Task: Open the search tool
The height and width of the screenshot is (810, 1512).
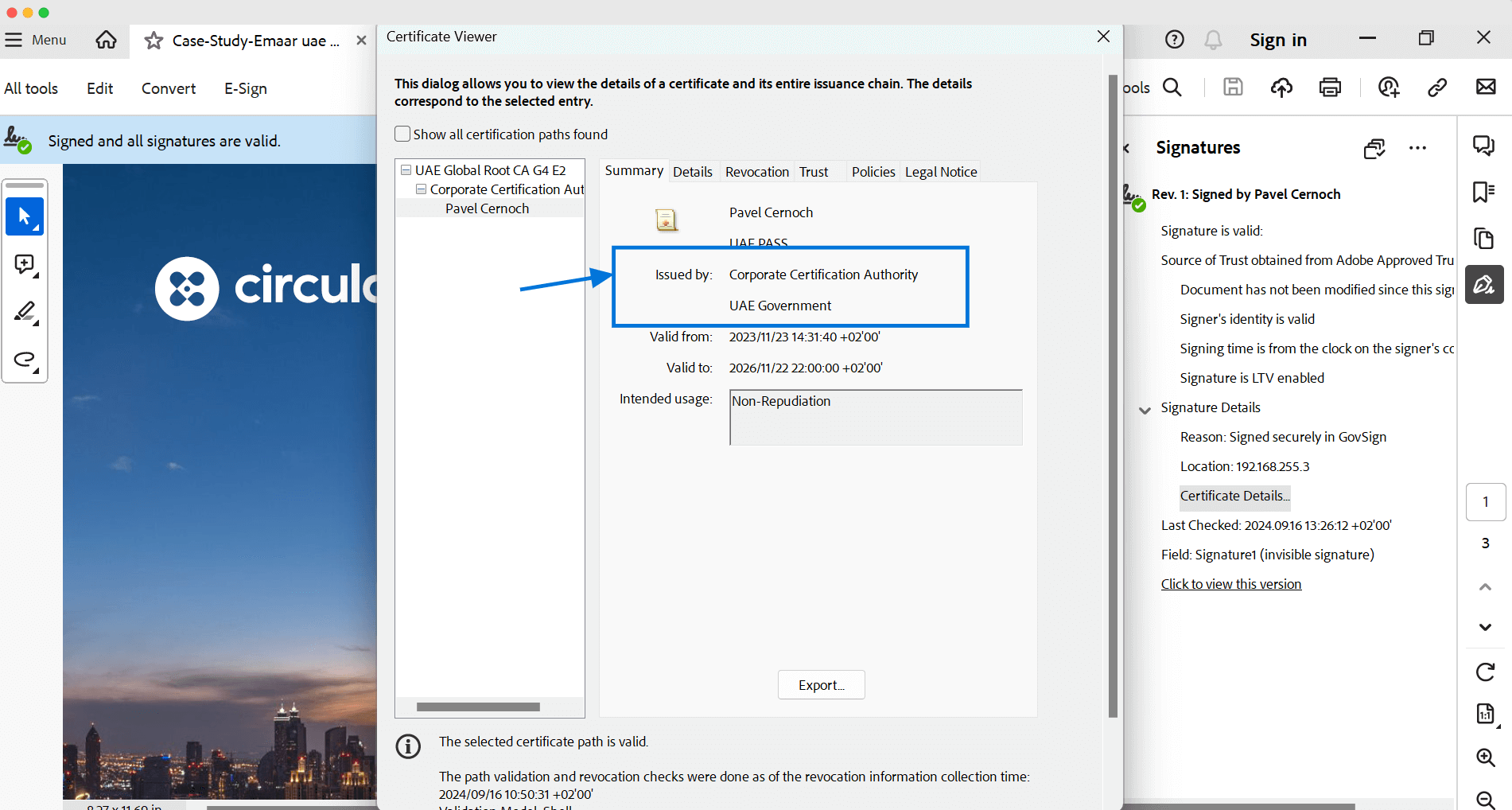Action: click(x=1172, y=88)
